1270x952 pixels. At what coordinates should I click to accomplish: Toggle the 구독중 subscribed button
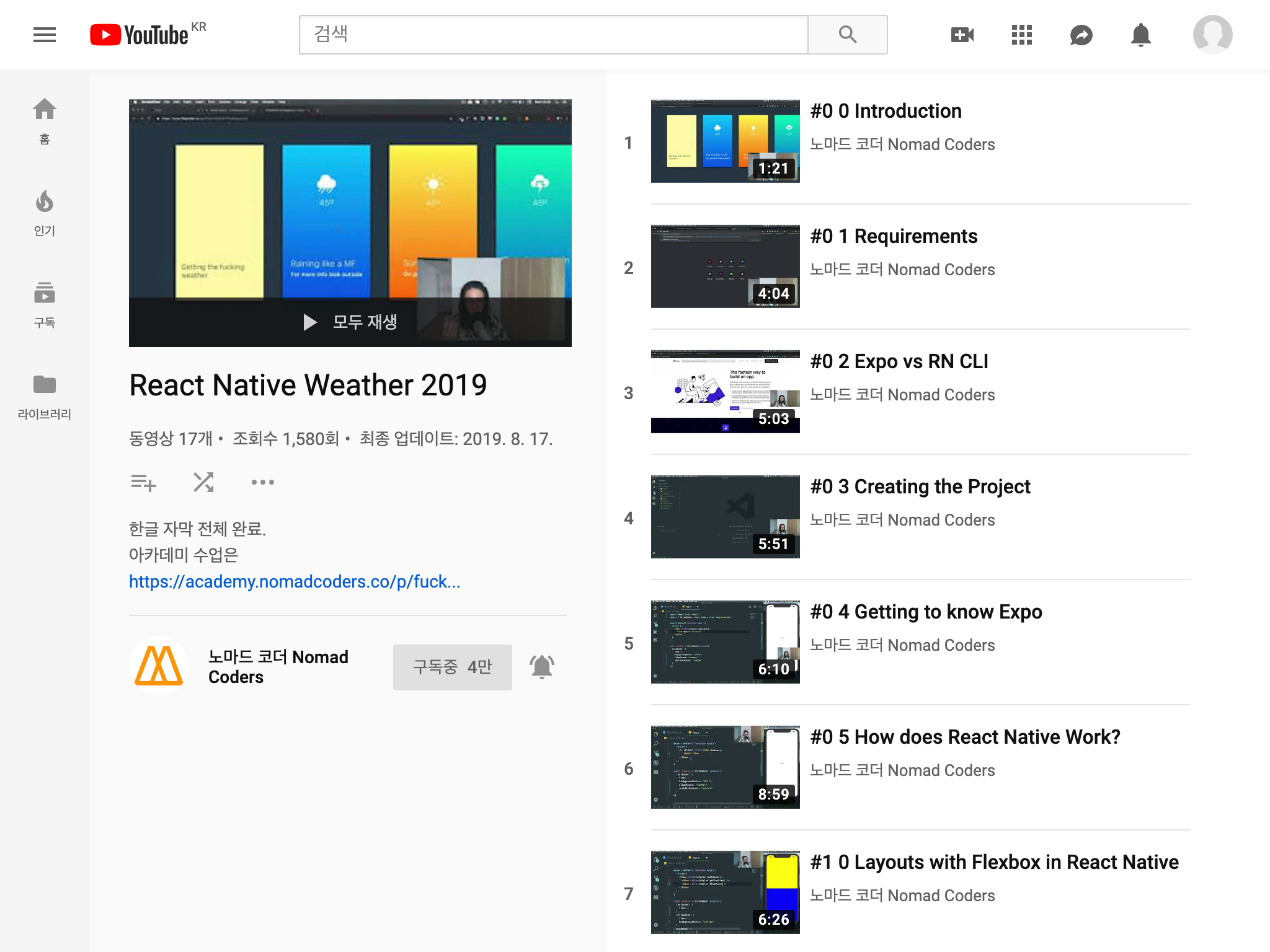click(452, 667)
